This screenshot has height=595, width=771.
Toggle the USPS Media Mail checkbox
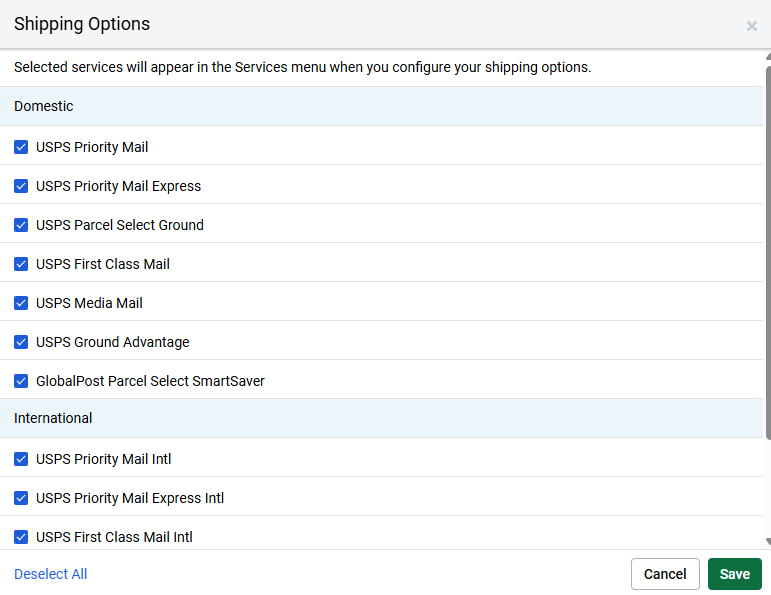click(x=21, y=303)
